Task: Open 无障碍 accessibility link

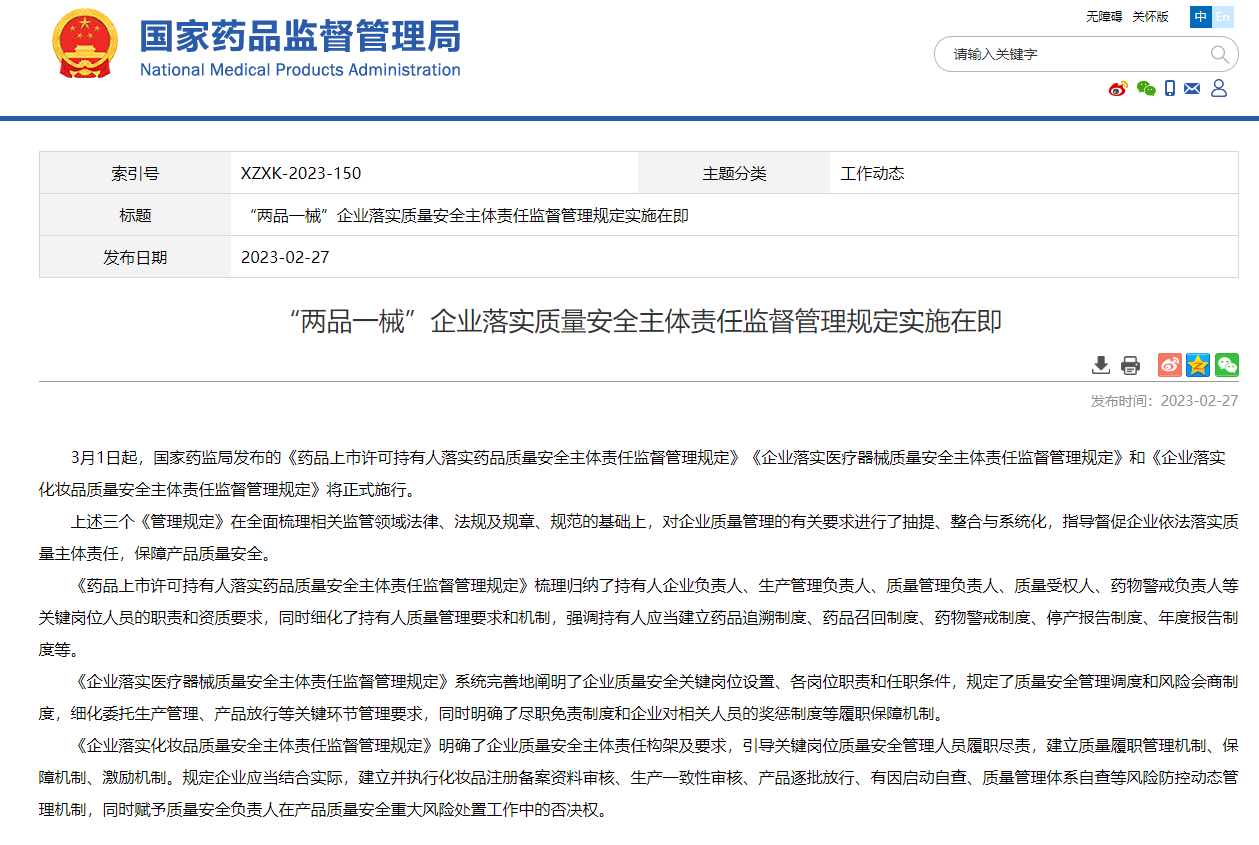Action: (x=1104, y=17)
